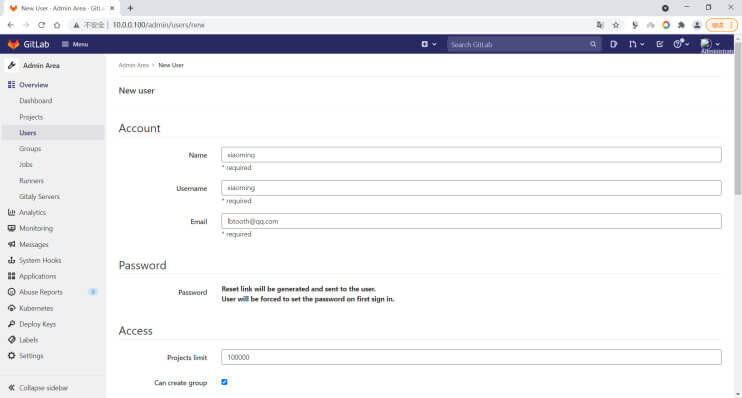This screenshot has height=398, width=742.
Task: Click the Deploy Keys key icon
Action: pos(11,324)
